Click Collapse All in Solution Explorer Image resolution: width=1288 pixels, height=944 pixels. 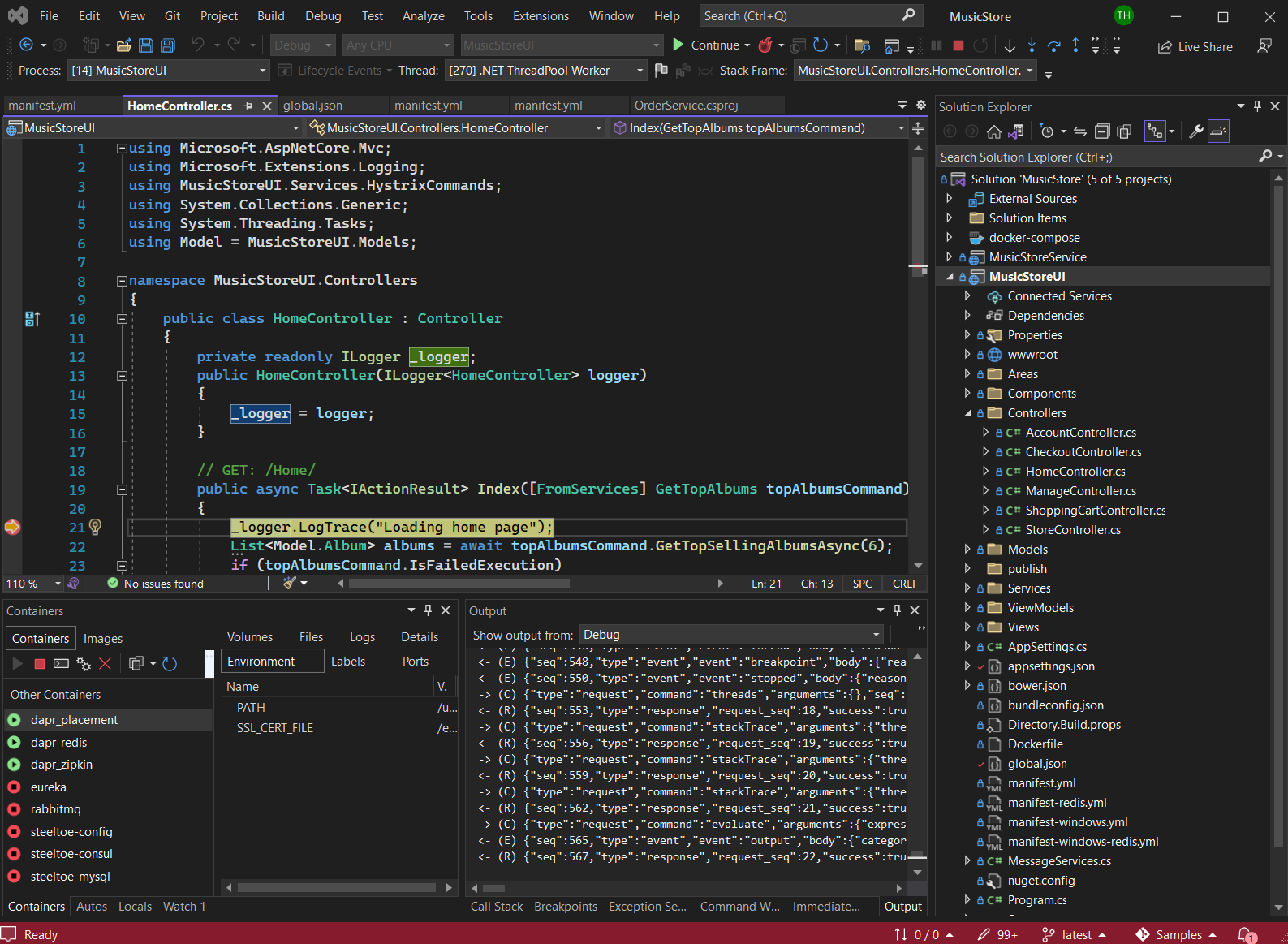pyautogui.click(x=1102, y=131)
